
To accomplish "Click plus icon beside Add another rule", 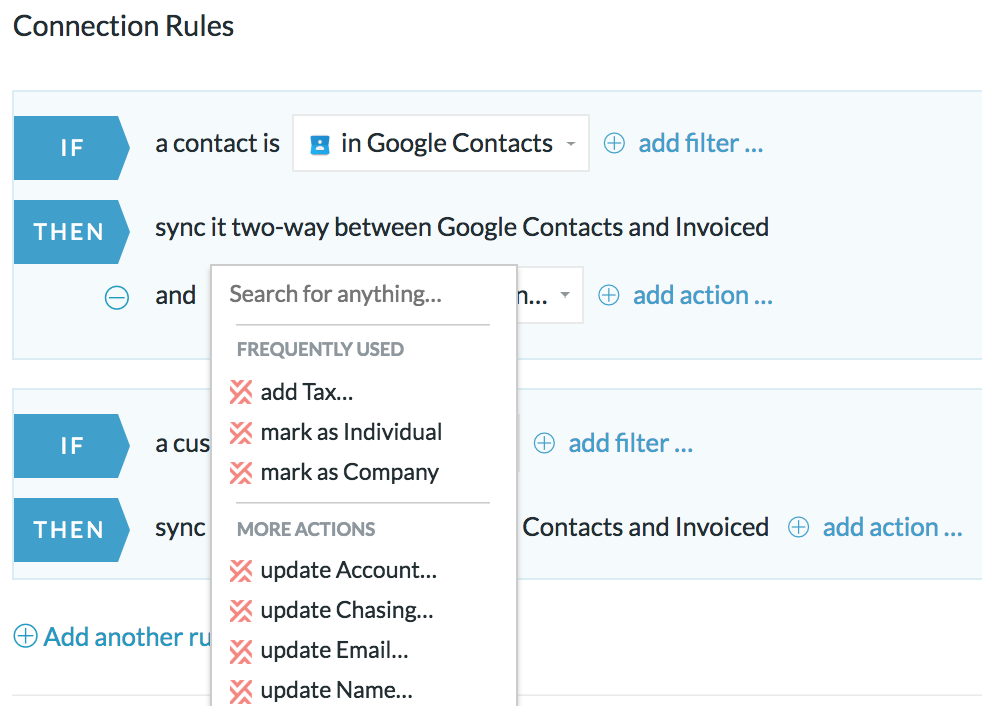I will pos(25,636).
